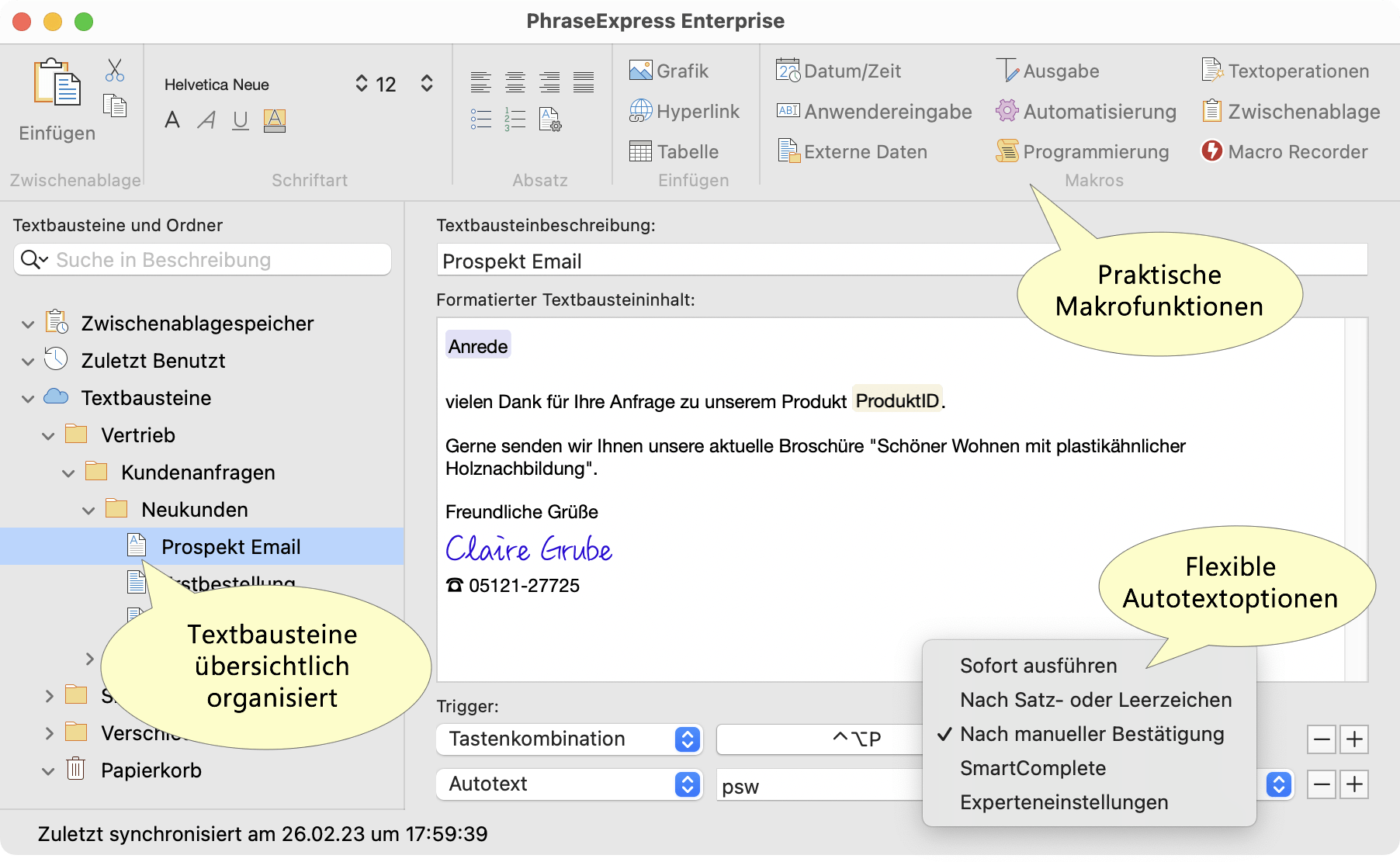
Task: Collapse the Vertrieb folder
Action: pos(48,436)
